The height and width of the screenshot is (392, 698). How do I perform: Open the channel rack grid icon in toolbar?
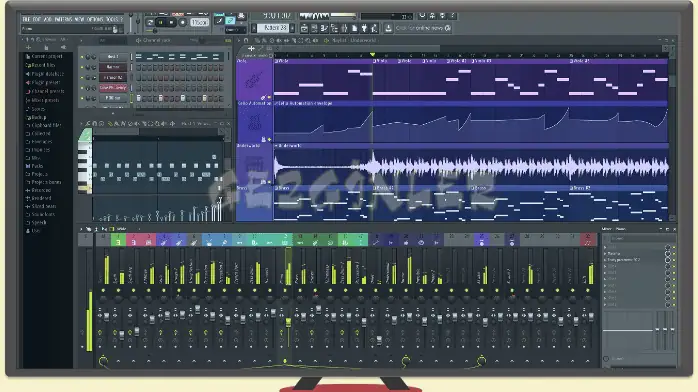click(314, 28)
